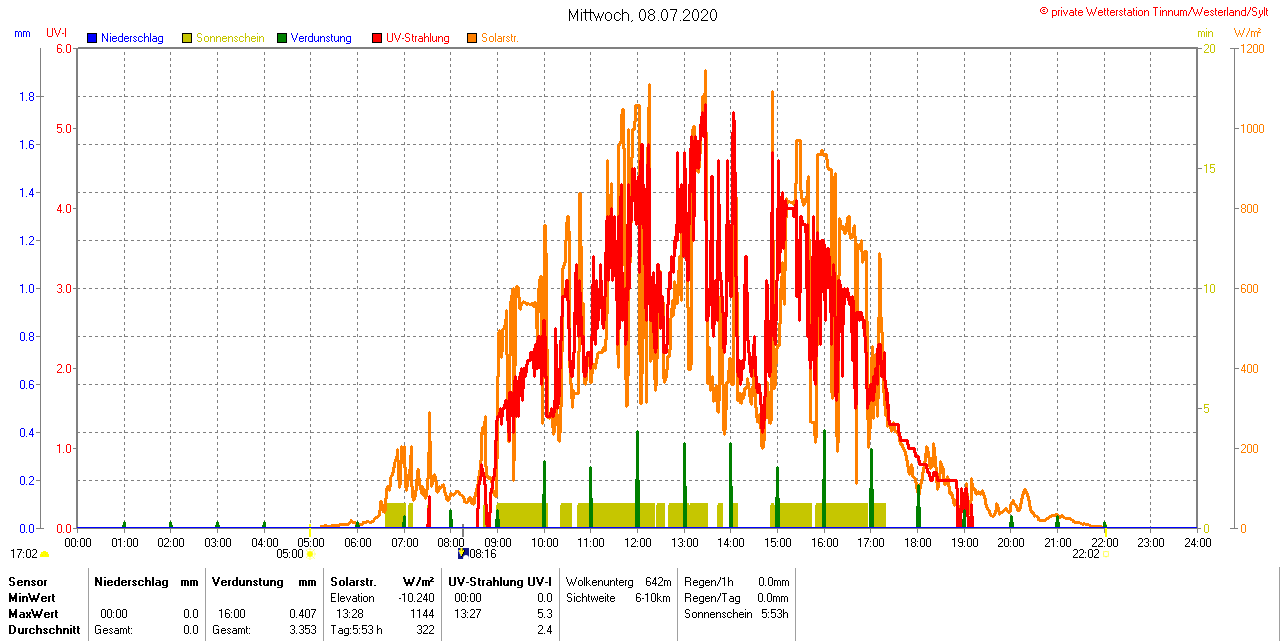
Task: Click the blue moon icon beside 08:16
Action: coord(463,553)
